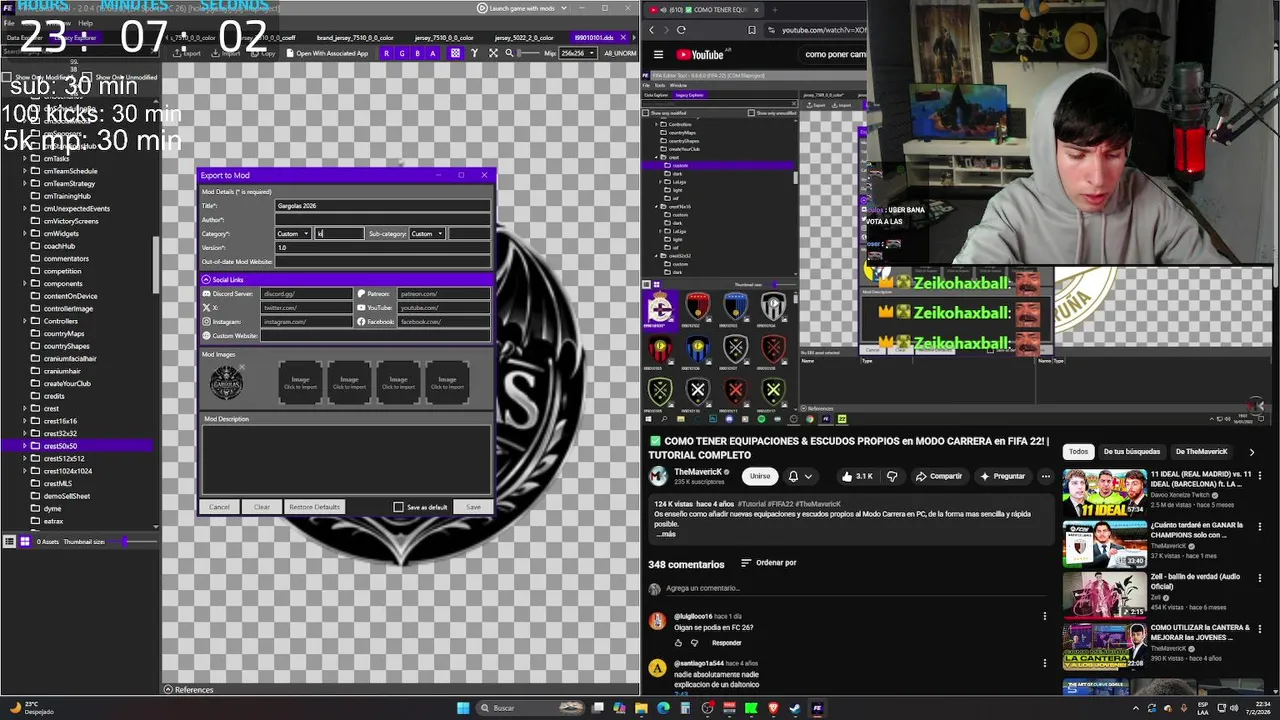Click the dislike thumbs-down icon
The height and width of the screenshot is (720, 1280).
coord(892,476)
